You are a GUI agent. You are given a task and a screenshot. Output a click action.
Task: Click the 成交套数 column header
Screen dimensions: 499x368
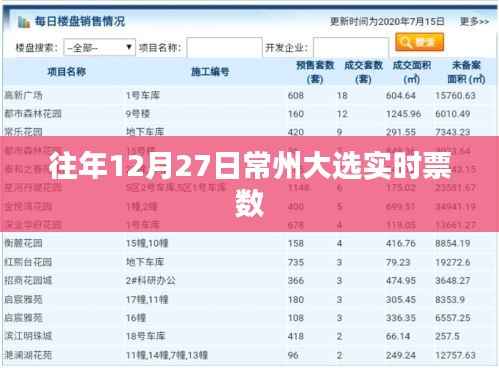pos(363,72)
